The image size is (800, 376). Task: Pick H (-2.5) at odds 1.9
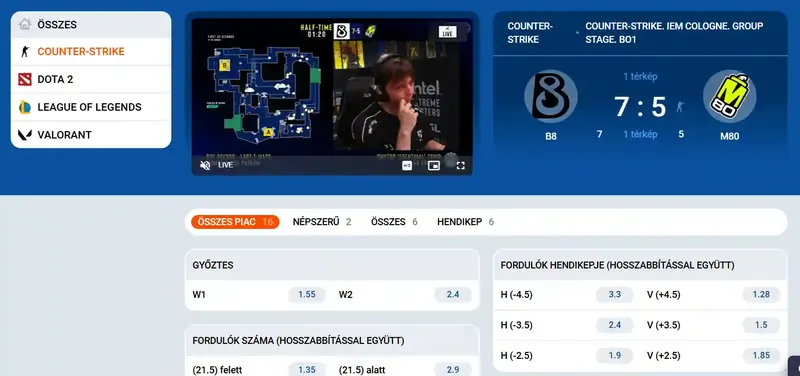[x=615, y=356]
